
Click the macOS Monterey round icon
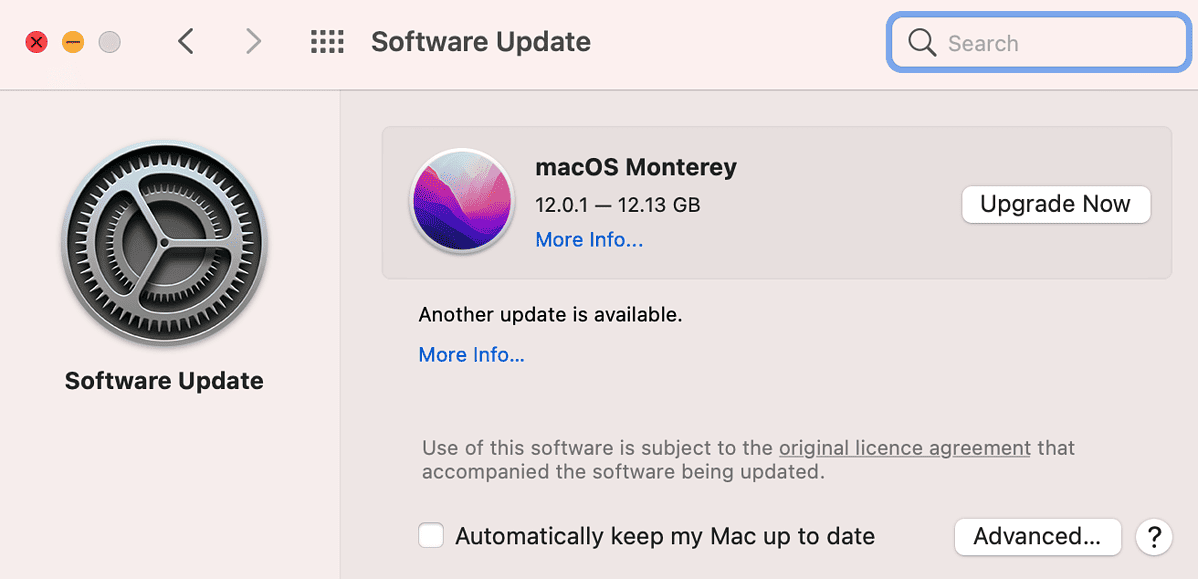461,201
